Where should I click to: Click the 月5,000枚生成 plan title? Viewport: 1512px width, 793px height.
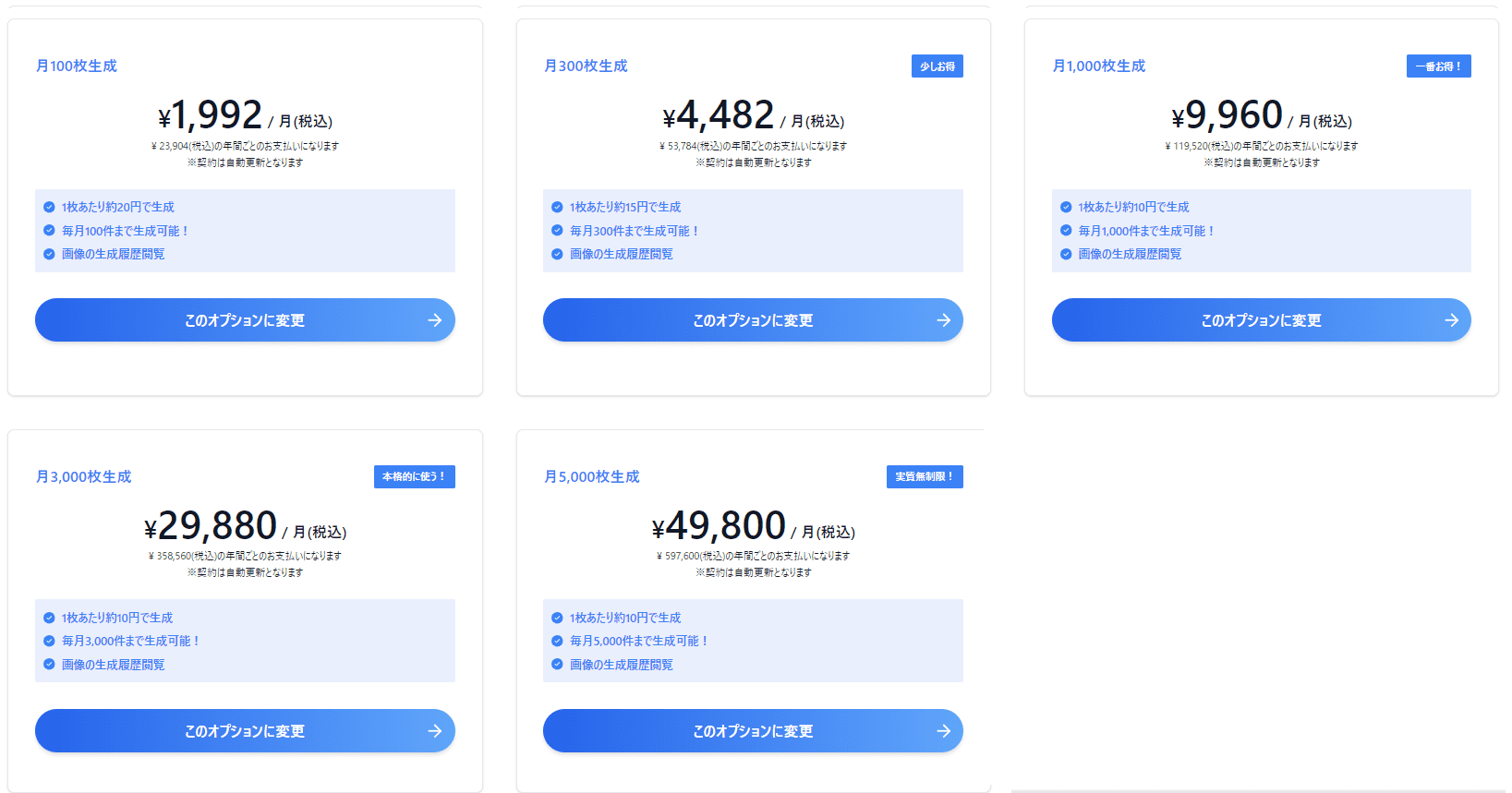point(592,477)
